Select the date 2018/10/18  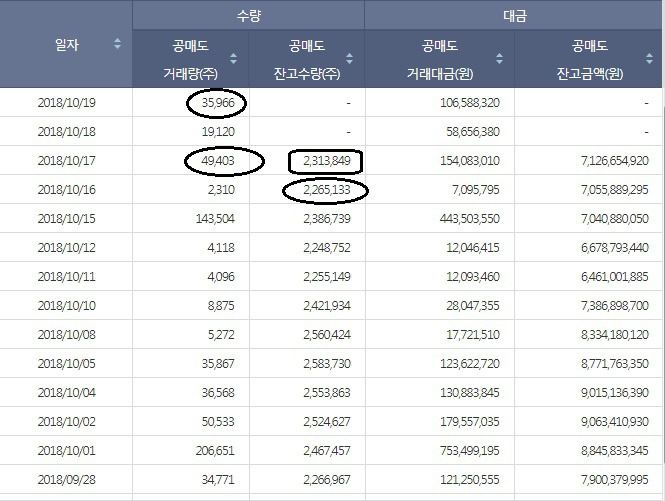coord(67,132)
